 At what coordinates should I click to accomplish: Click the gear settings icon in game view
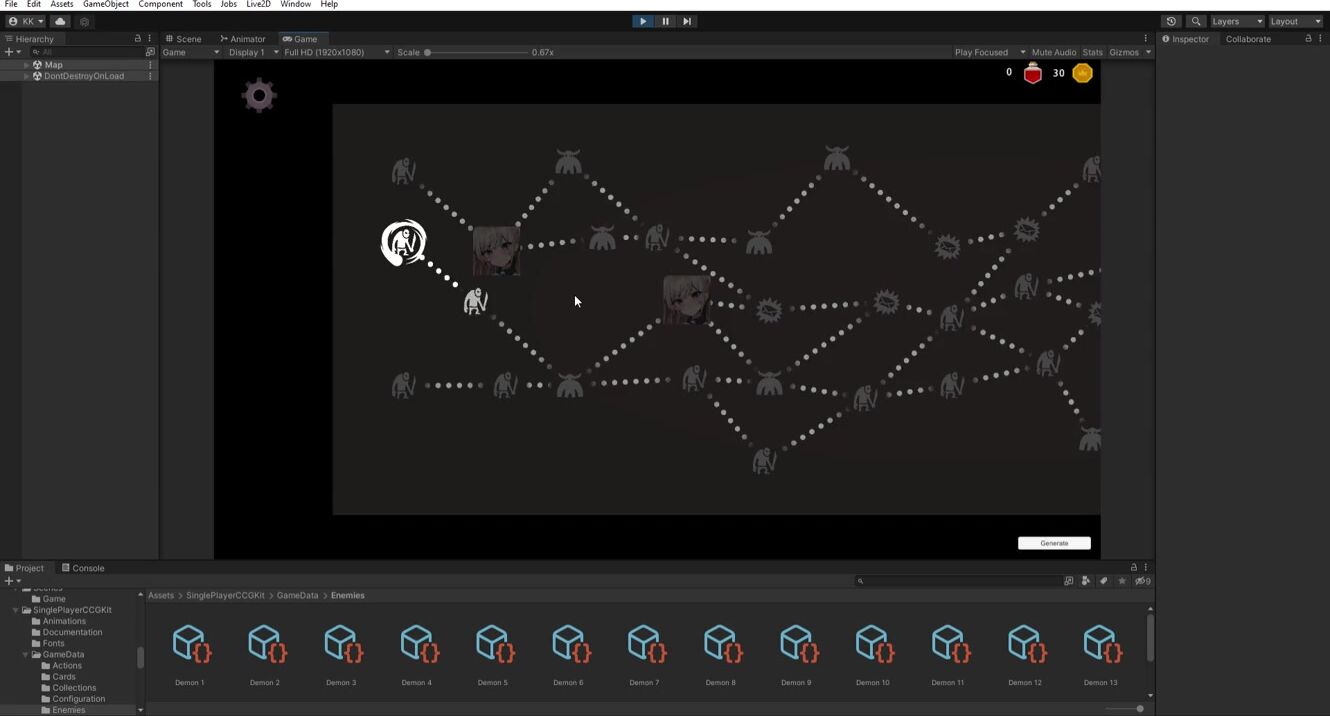pyautogui.click(x=259, y=96)
